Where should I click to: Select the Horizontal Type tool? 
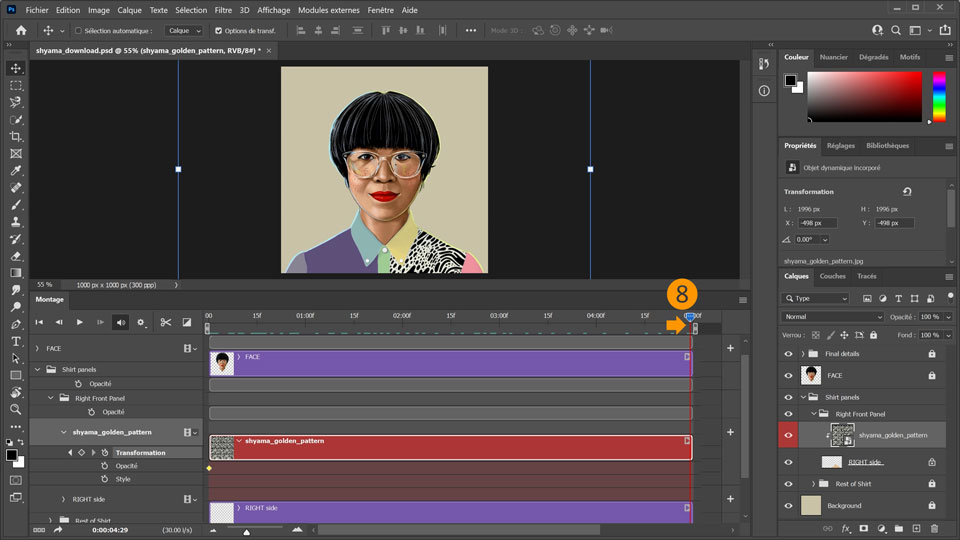(16, 341)
